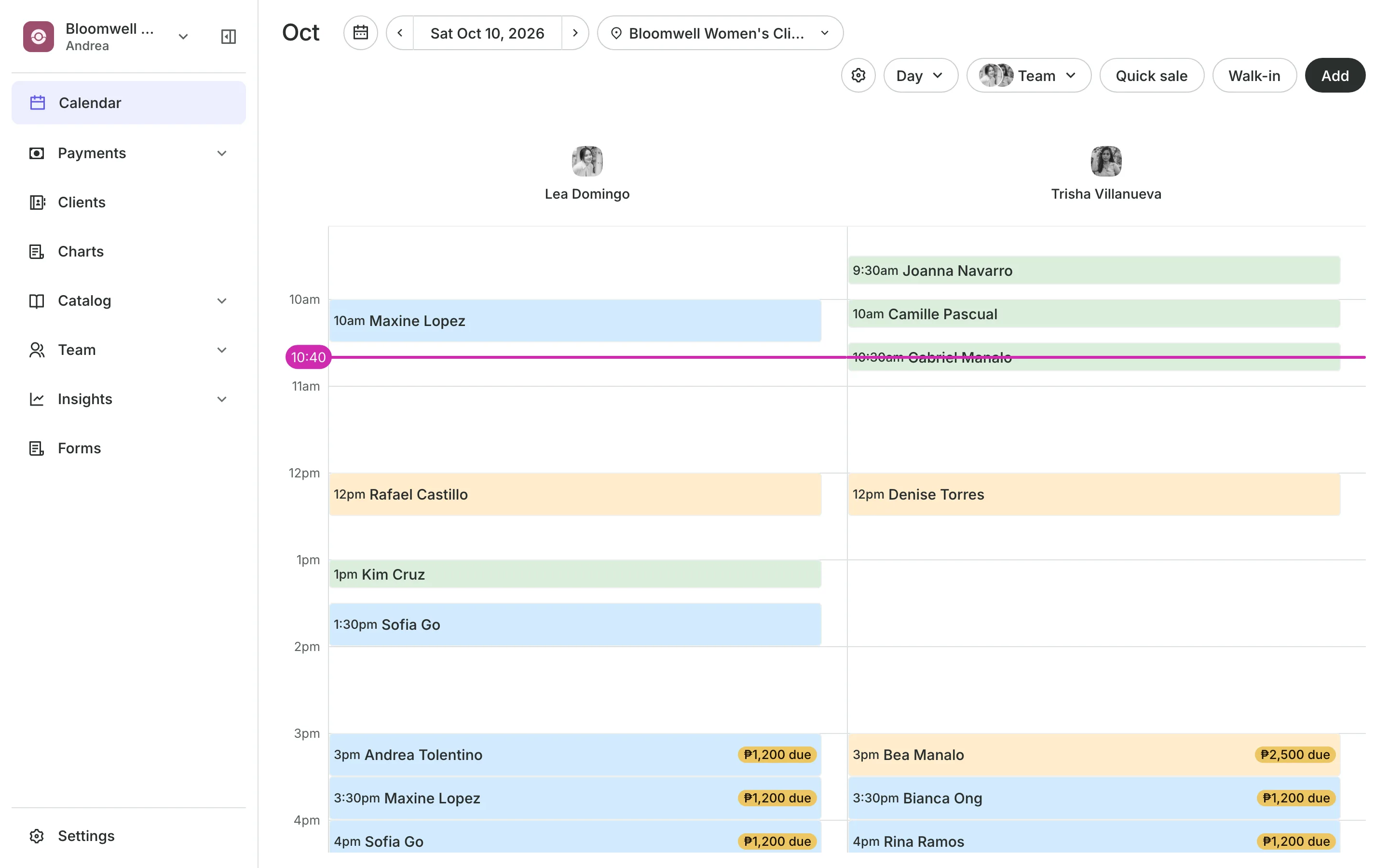Open Clients in the sidebar
The height and width of the screenshot is (868, 1389).
pyautogui.click(x=129, y=202)
